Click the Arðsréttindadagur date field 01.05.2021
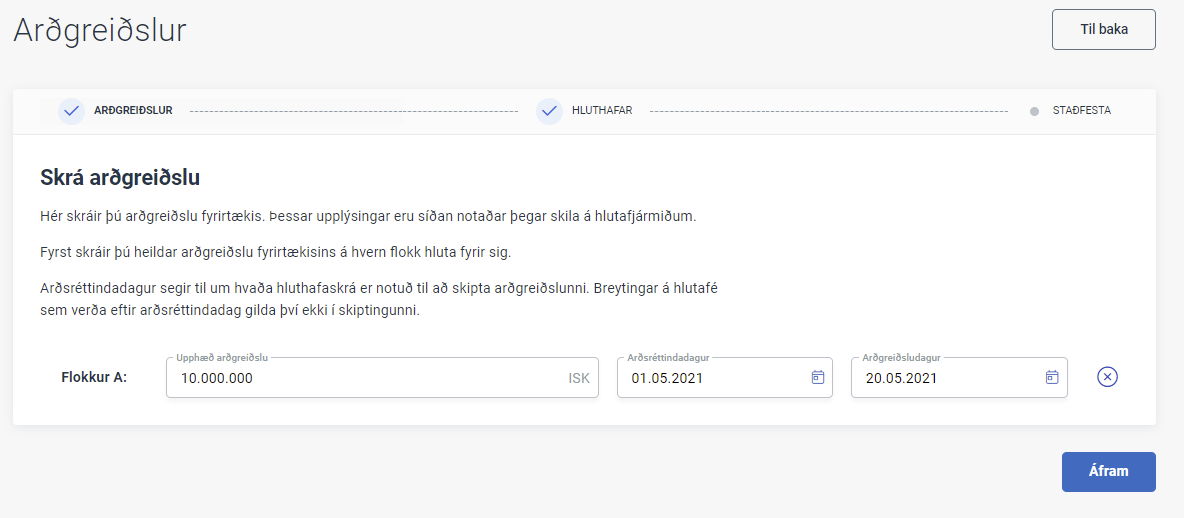The width and height of the screenshot is (1184, 518). 710,378
